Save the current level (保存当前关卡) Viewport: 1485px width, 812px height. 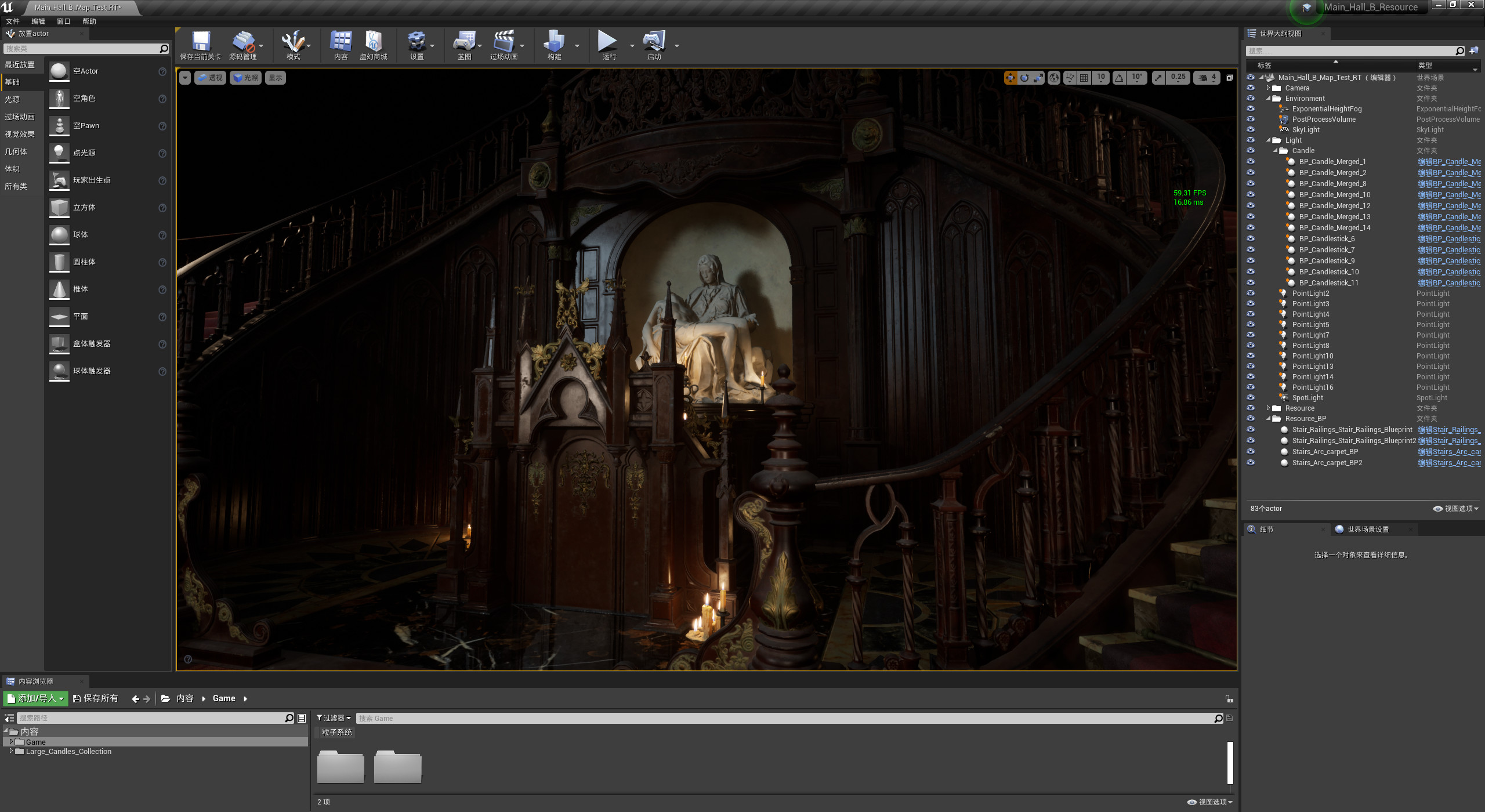point(201,45)
